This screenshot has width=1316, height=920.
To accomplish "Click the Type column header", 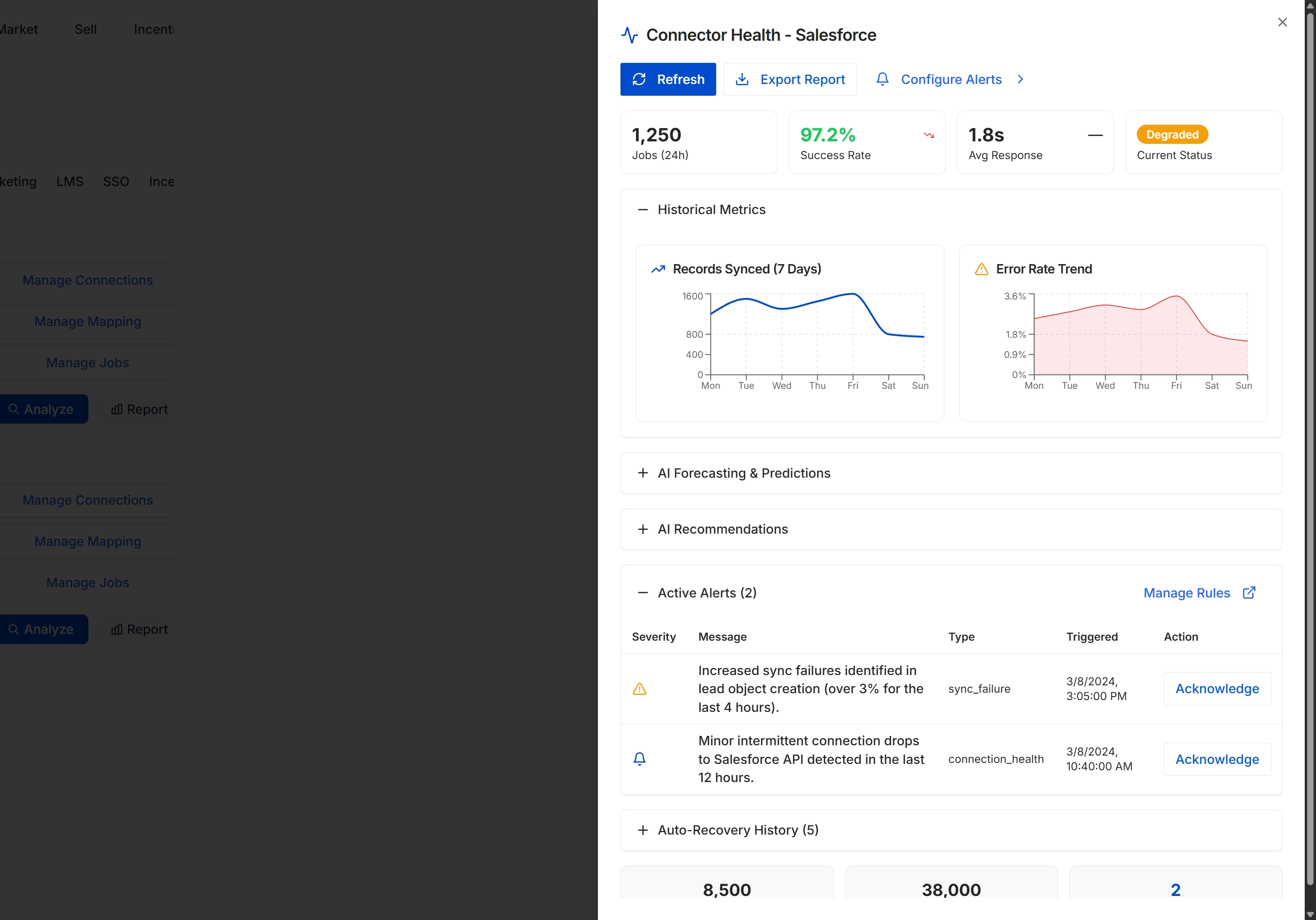I will tap(961, 636).
